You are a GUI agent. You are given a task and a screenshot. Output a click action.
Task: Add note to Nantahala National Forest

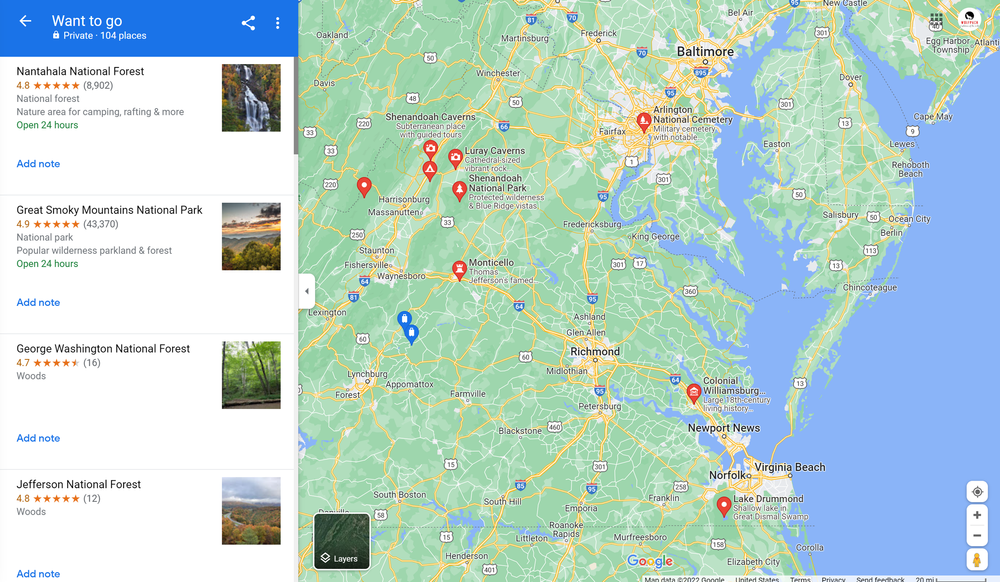[38, 164]
